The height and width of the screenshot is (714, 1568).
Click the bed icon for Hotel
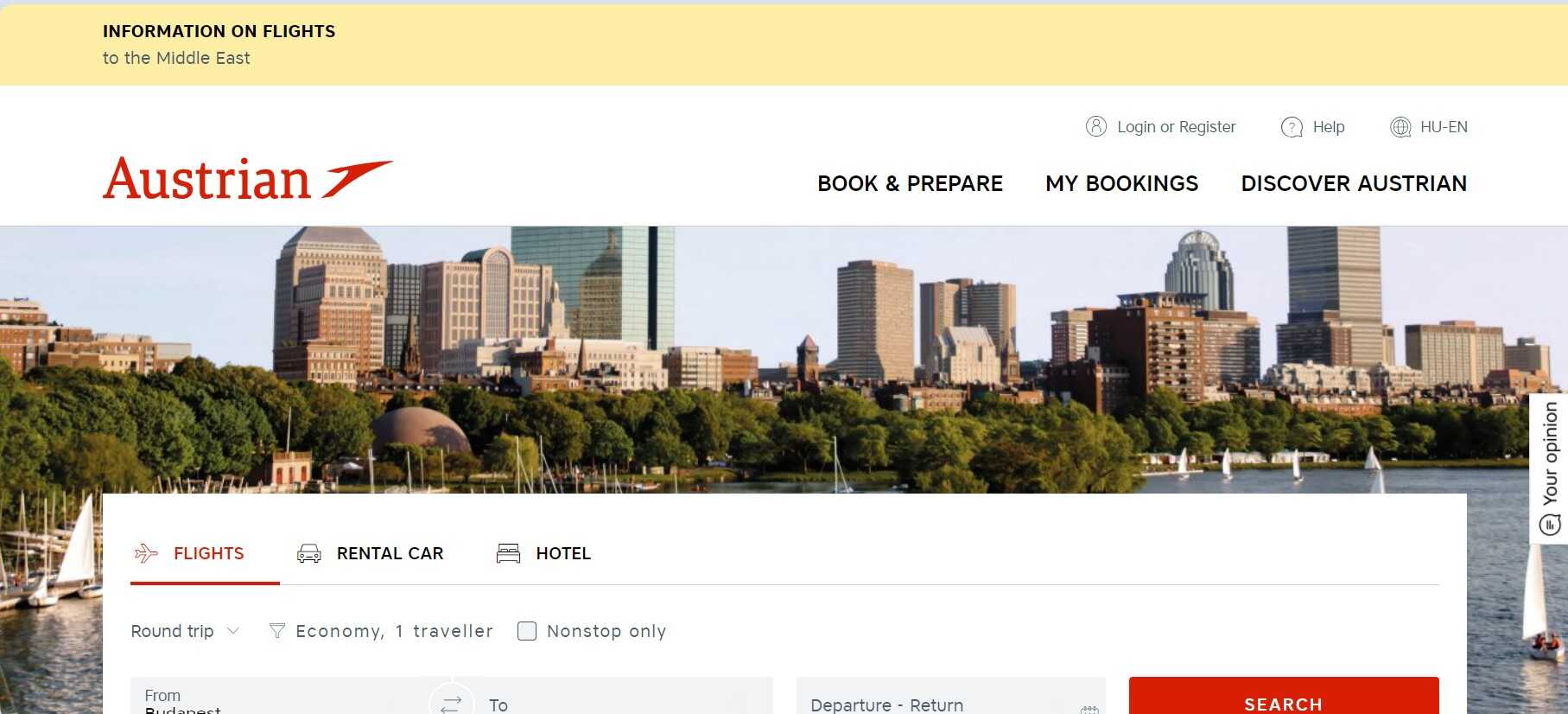[508, 553]
